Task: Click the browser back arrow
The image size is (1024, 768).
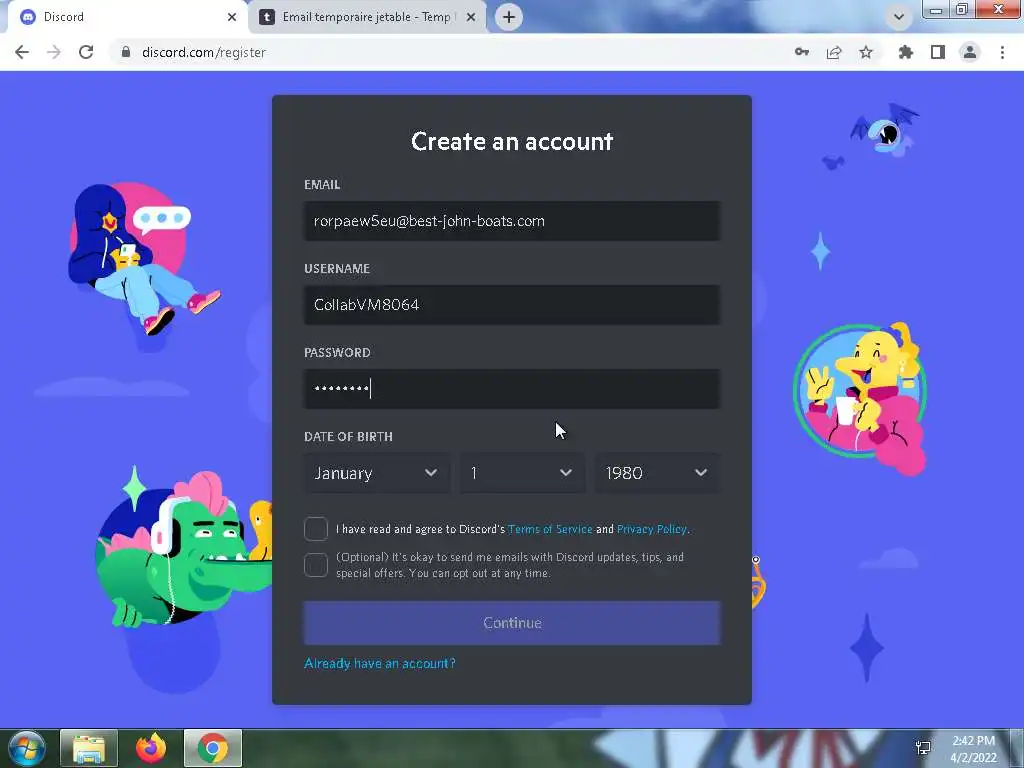Action: coord(22,52)
